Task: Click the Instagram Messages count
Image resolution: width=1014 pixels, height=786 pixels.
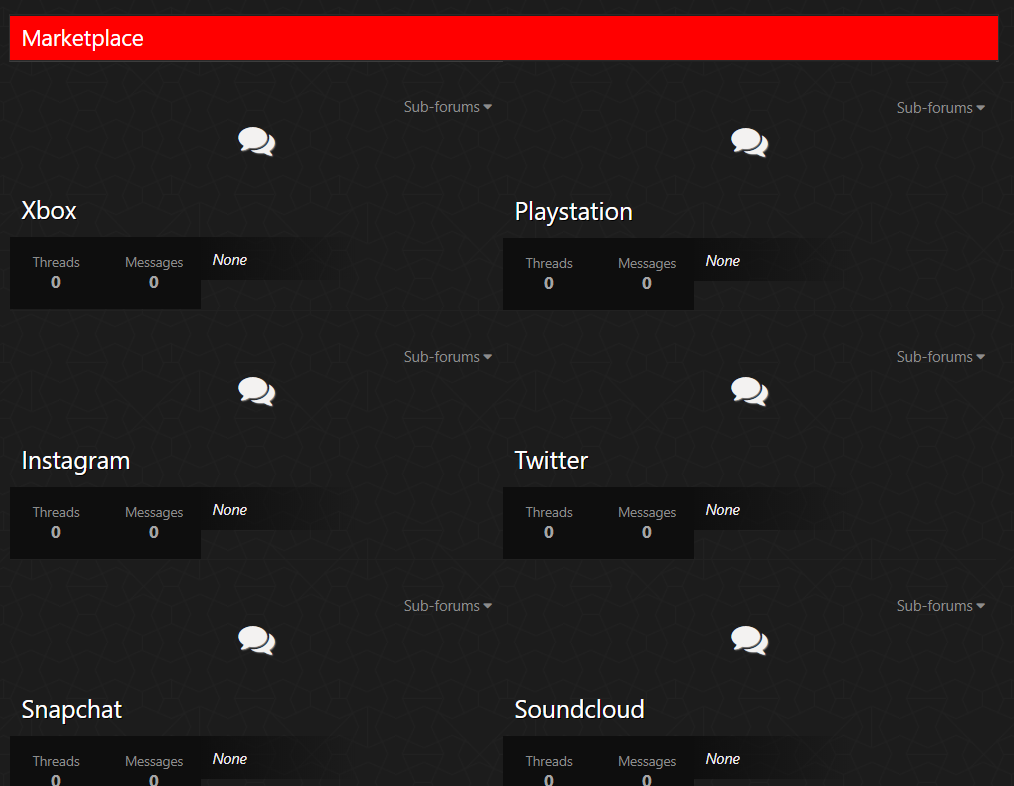Action: point(154,532)
